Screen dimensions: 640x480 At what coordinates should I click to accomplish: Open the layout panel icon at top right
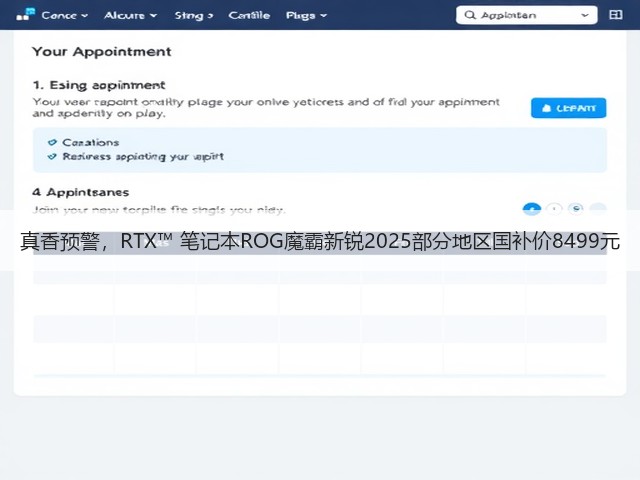click(616, 15)
